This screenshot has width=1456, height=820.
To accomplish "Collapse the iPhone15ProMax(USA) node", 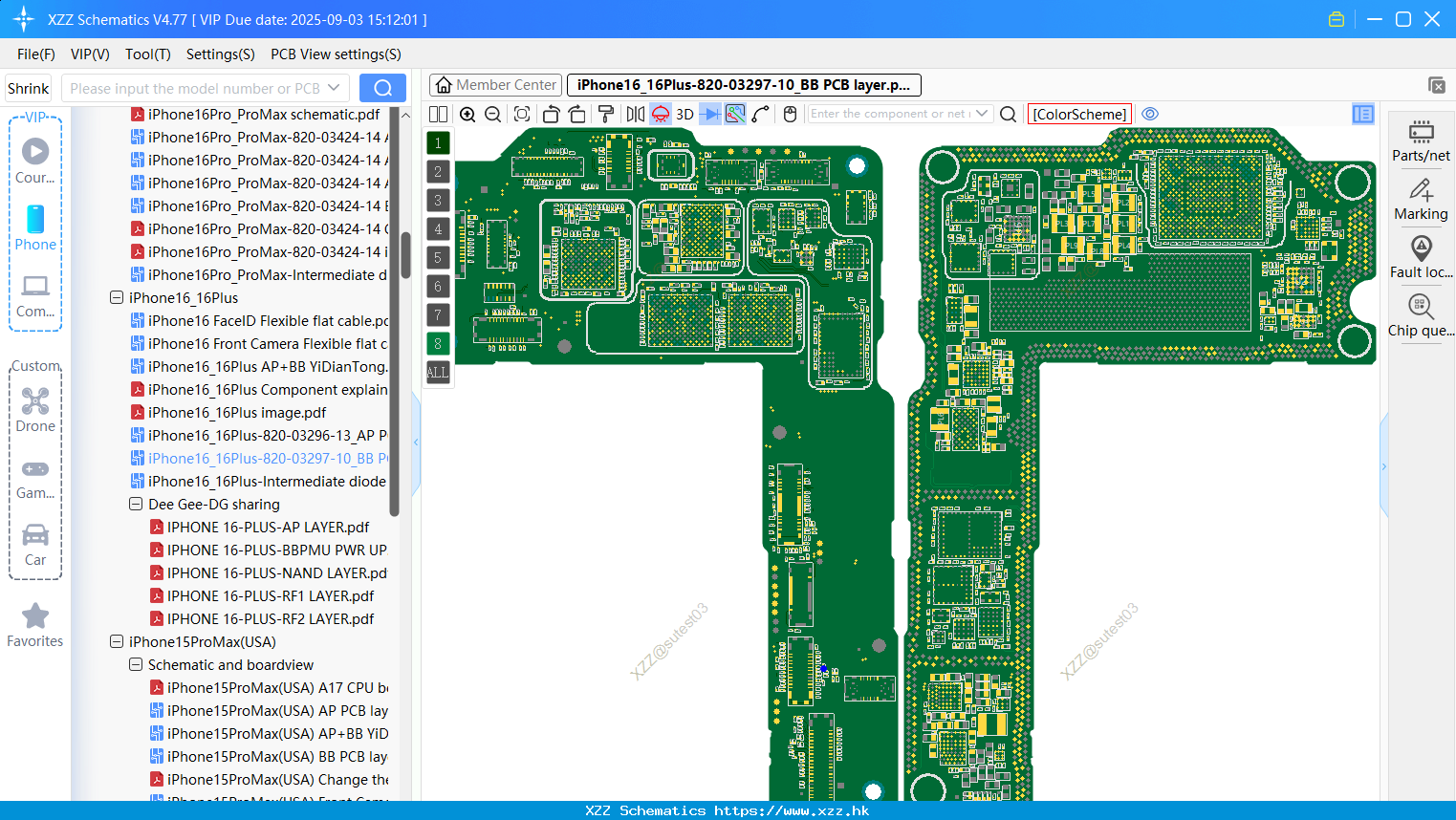I will 117,642.
